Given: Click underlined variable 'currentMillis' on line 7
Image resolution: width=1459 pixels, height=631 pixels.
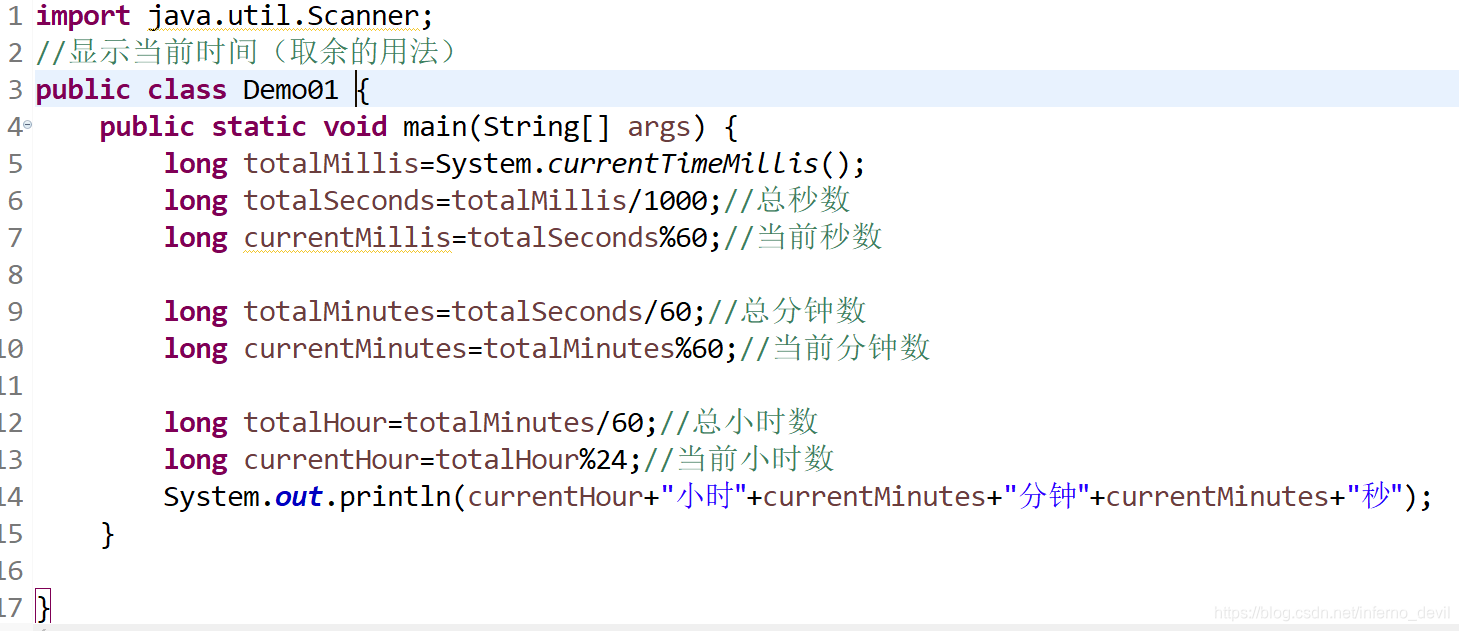Looking at the screenshot, I should (x=347, y=238).
